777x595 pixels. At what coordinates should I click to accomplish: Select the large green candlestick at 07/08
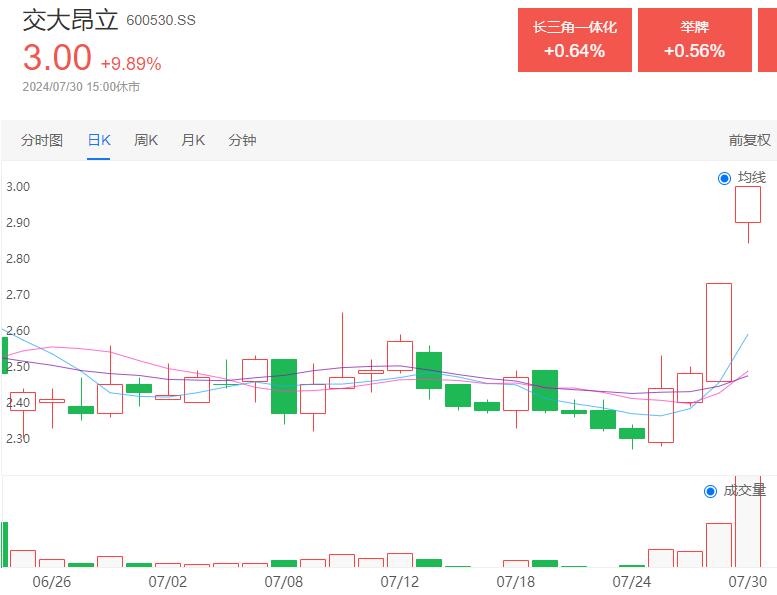(x=284, y=385)
